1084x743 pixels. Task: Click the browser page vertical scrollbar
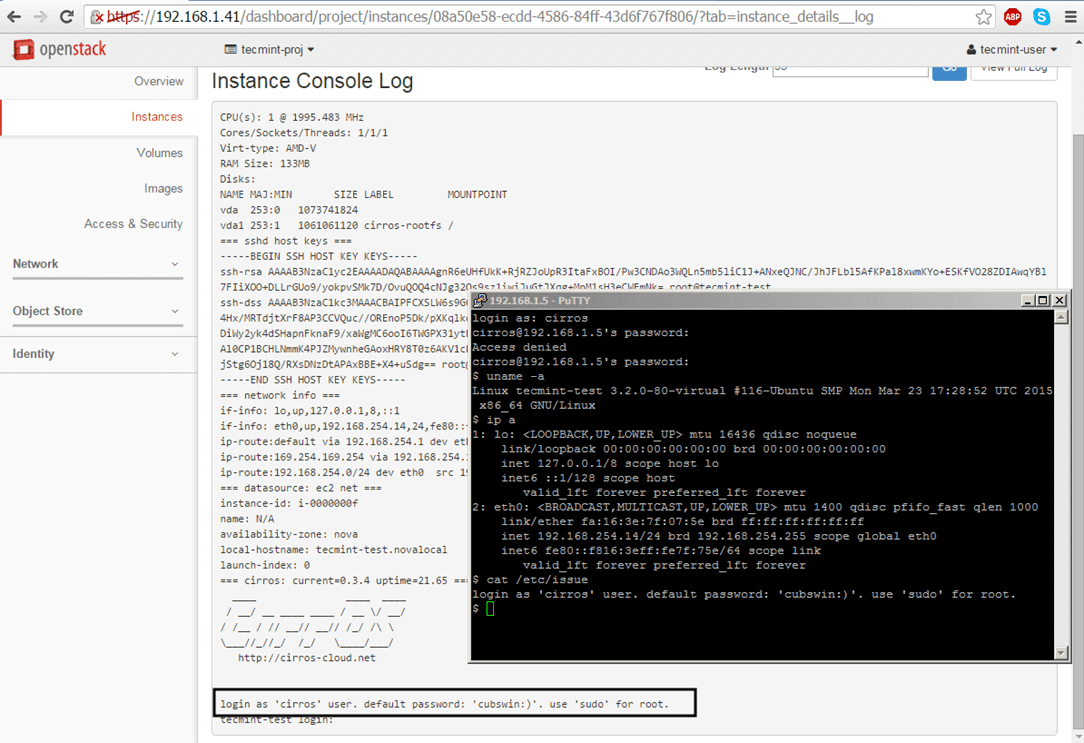[x=1078, y=429]
